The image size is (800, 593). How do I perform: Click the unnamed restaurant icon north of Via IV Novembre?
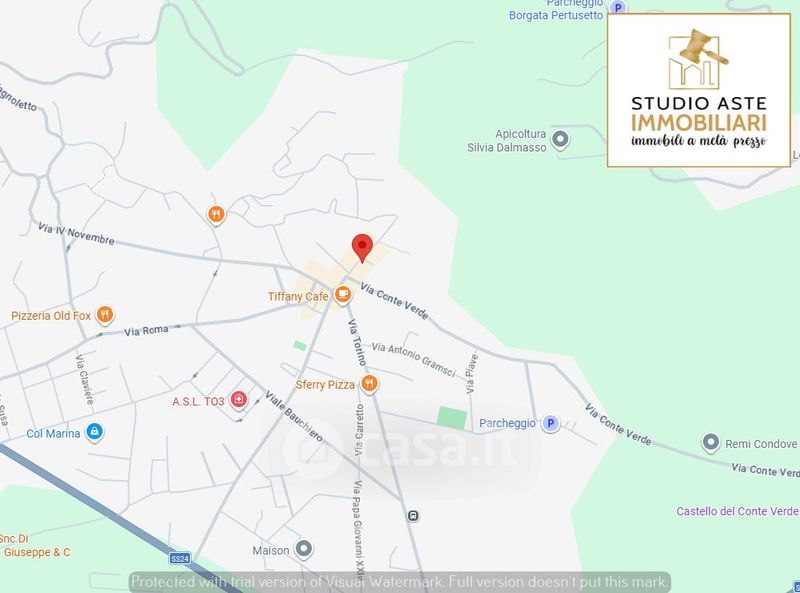pos(215,214)
